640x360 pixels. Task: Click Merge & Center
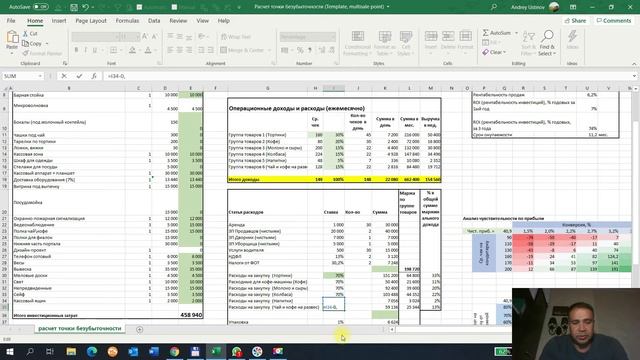point(242,50)
